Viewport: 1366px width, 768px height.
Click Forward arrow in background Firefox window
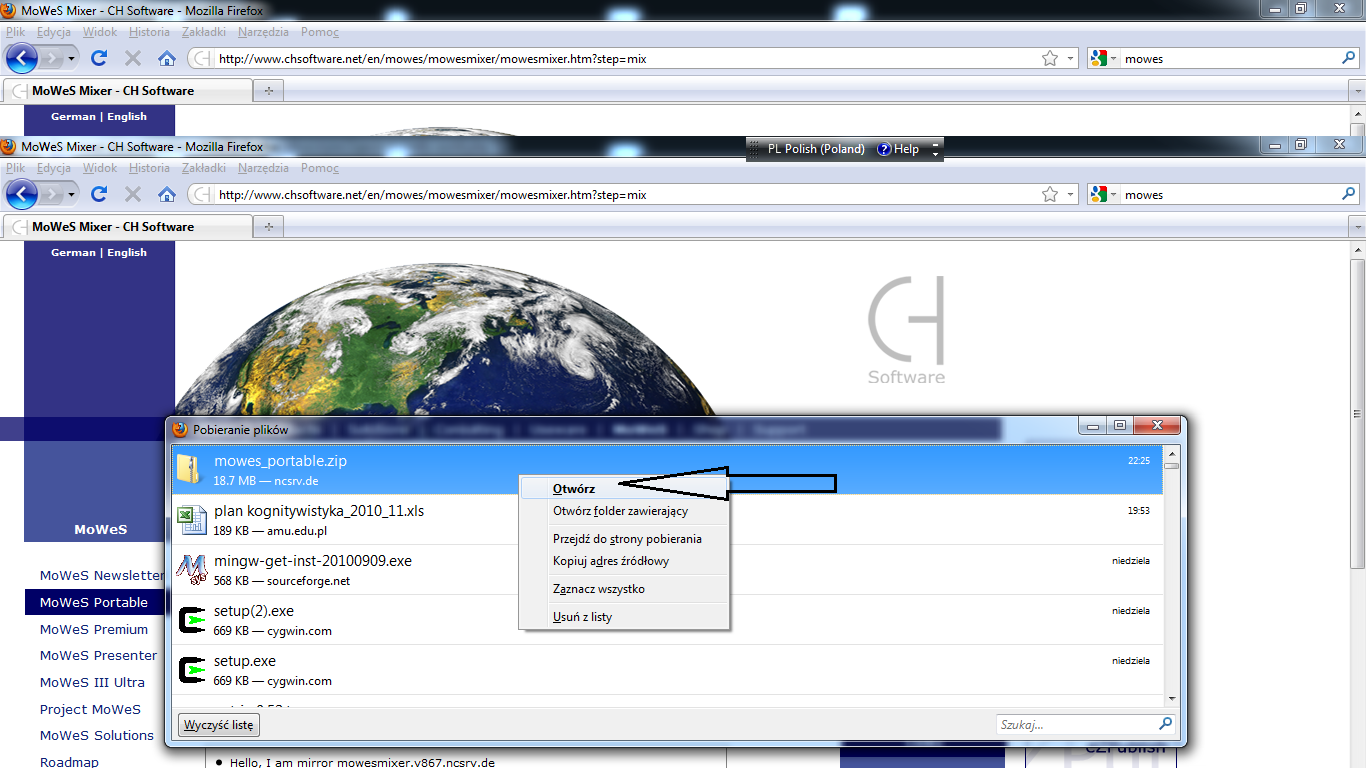(52, 58)
